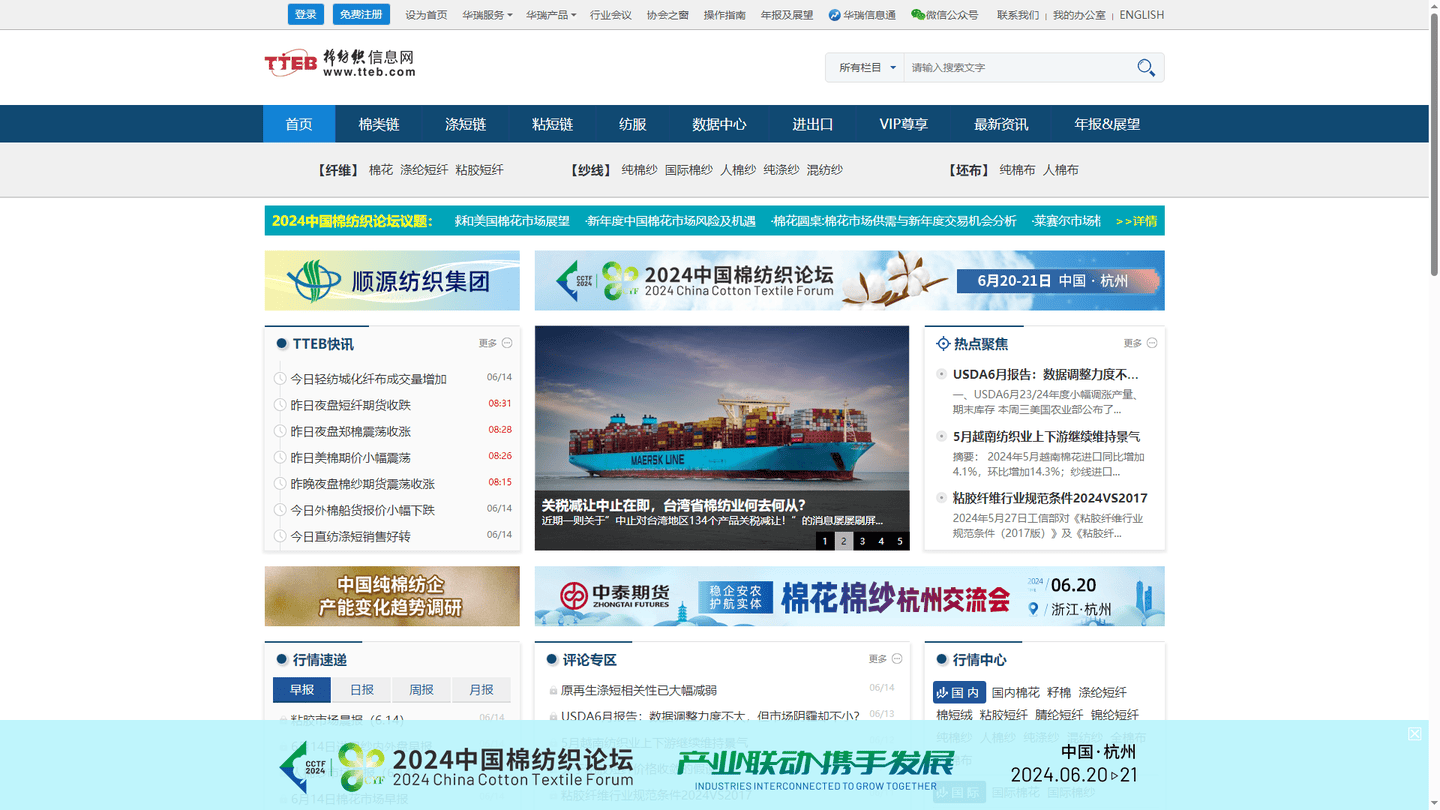Click 国内棉花 in 行情中心
This screenshot has width=1440, height=810.
pos(1015,692)
